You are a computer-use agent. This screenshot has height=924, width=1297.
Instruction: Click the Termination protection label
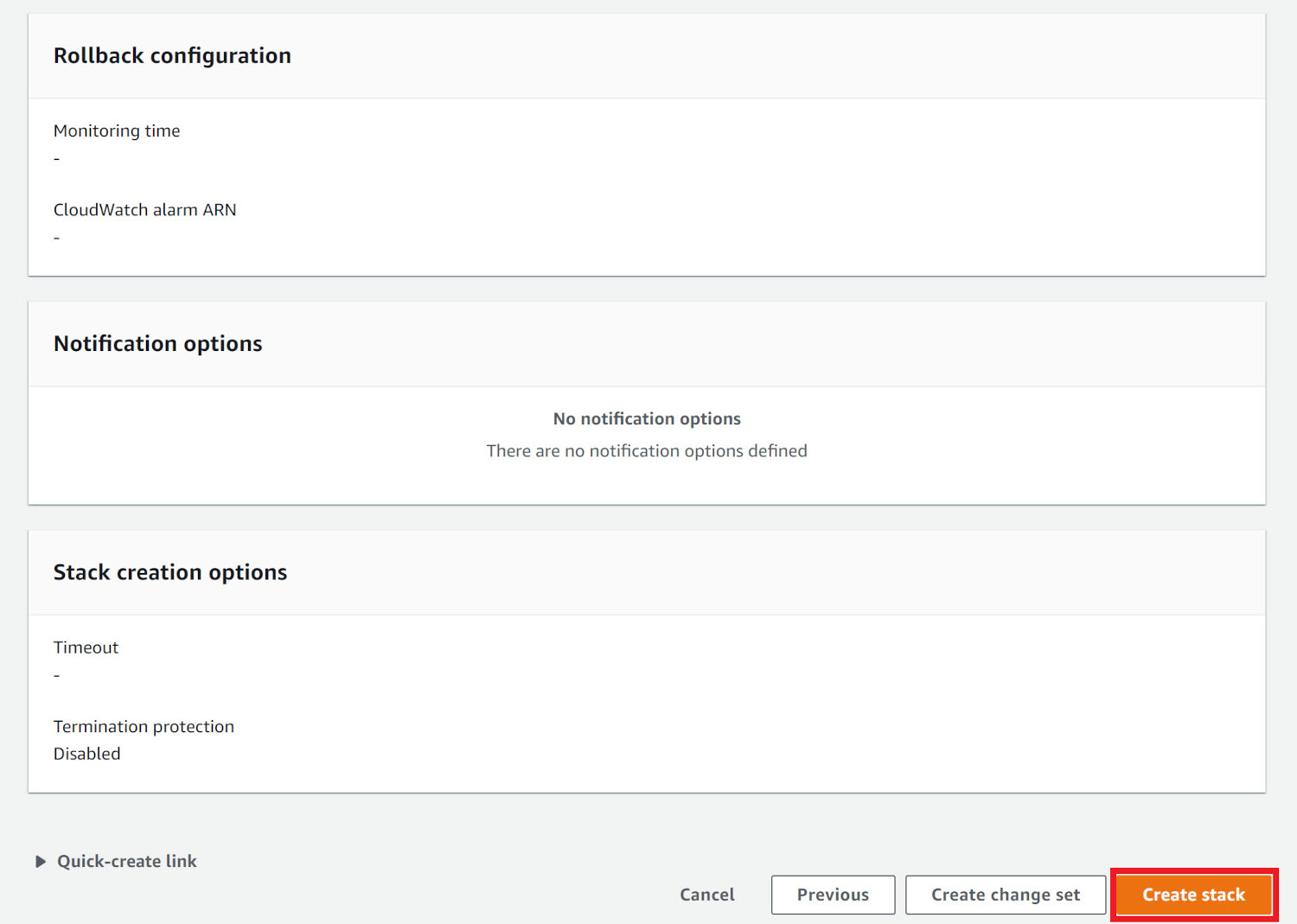coord(144,726)
